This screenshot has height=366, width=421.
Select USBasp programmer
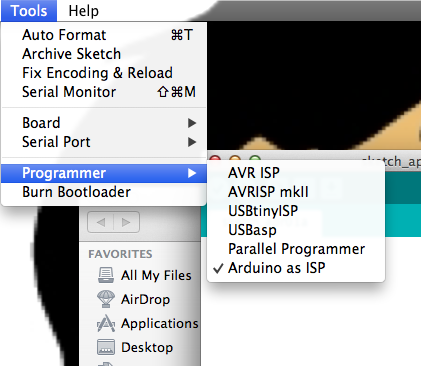[296, 230]
